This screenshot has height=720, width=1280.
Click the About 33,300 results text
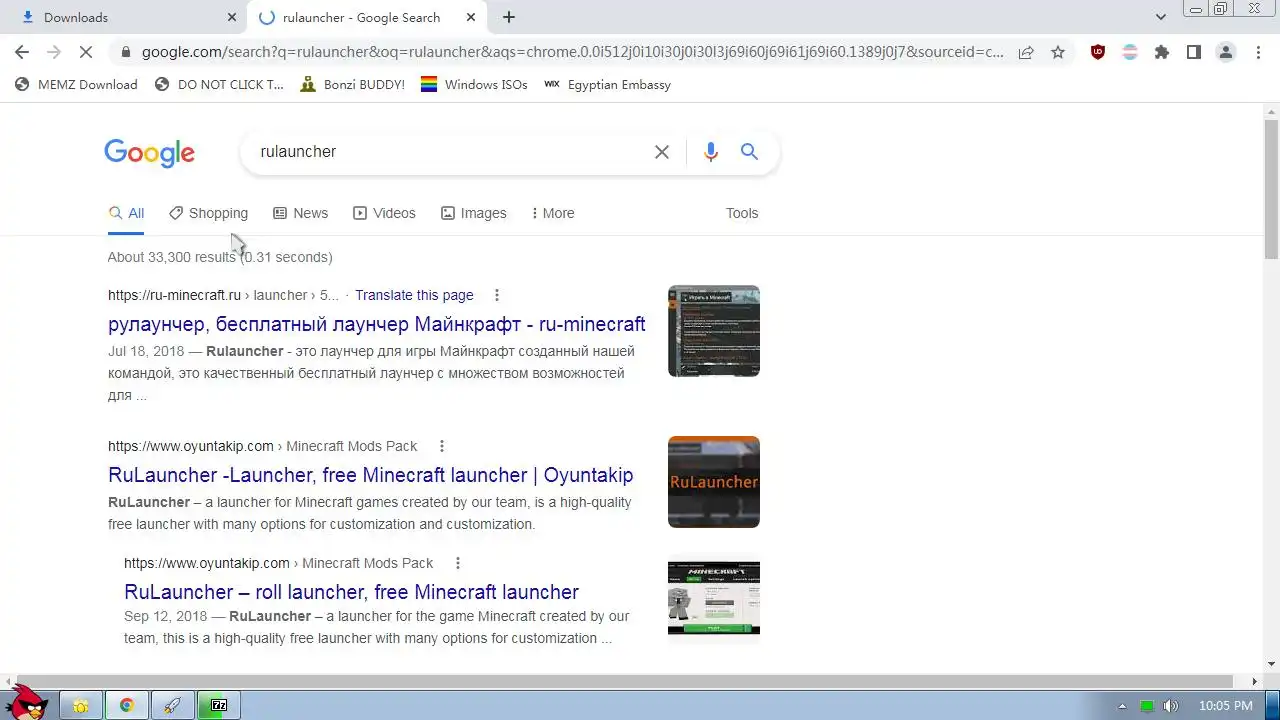(x=220, y=257)
